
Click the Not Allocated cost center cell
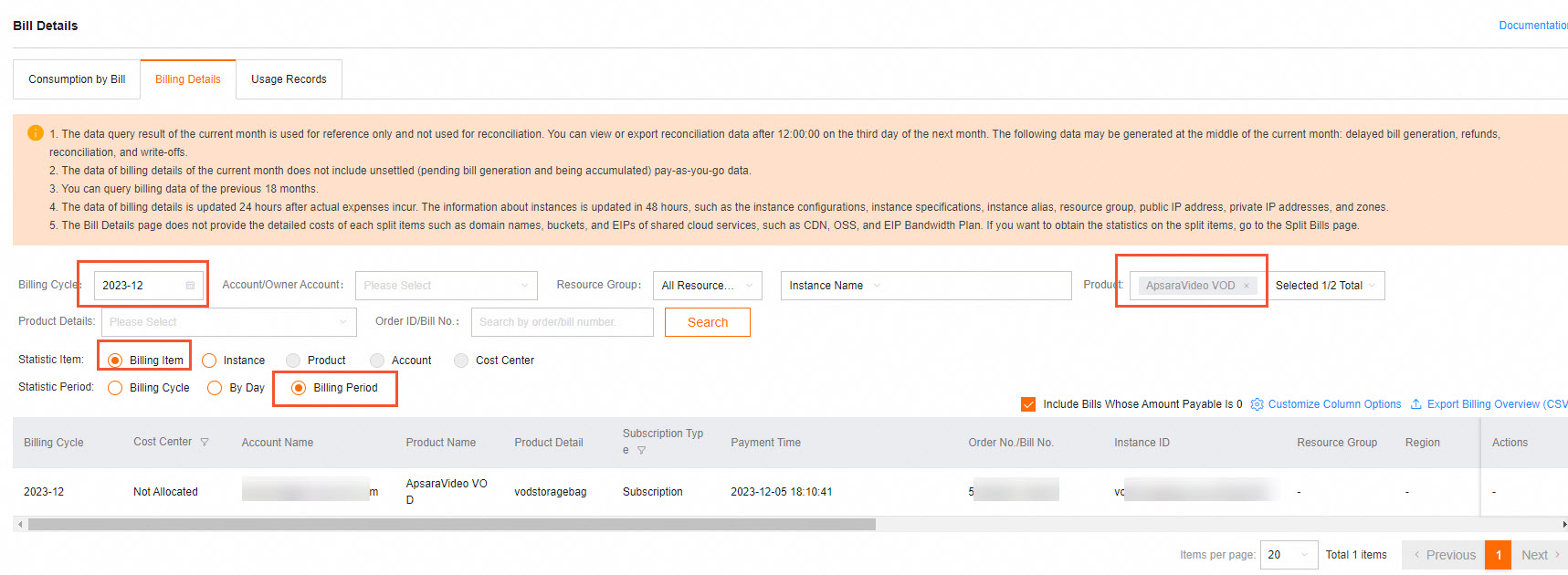click(165, 492)
